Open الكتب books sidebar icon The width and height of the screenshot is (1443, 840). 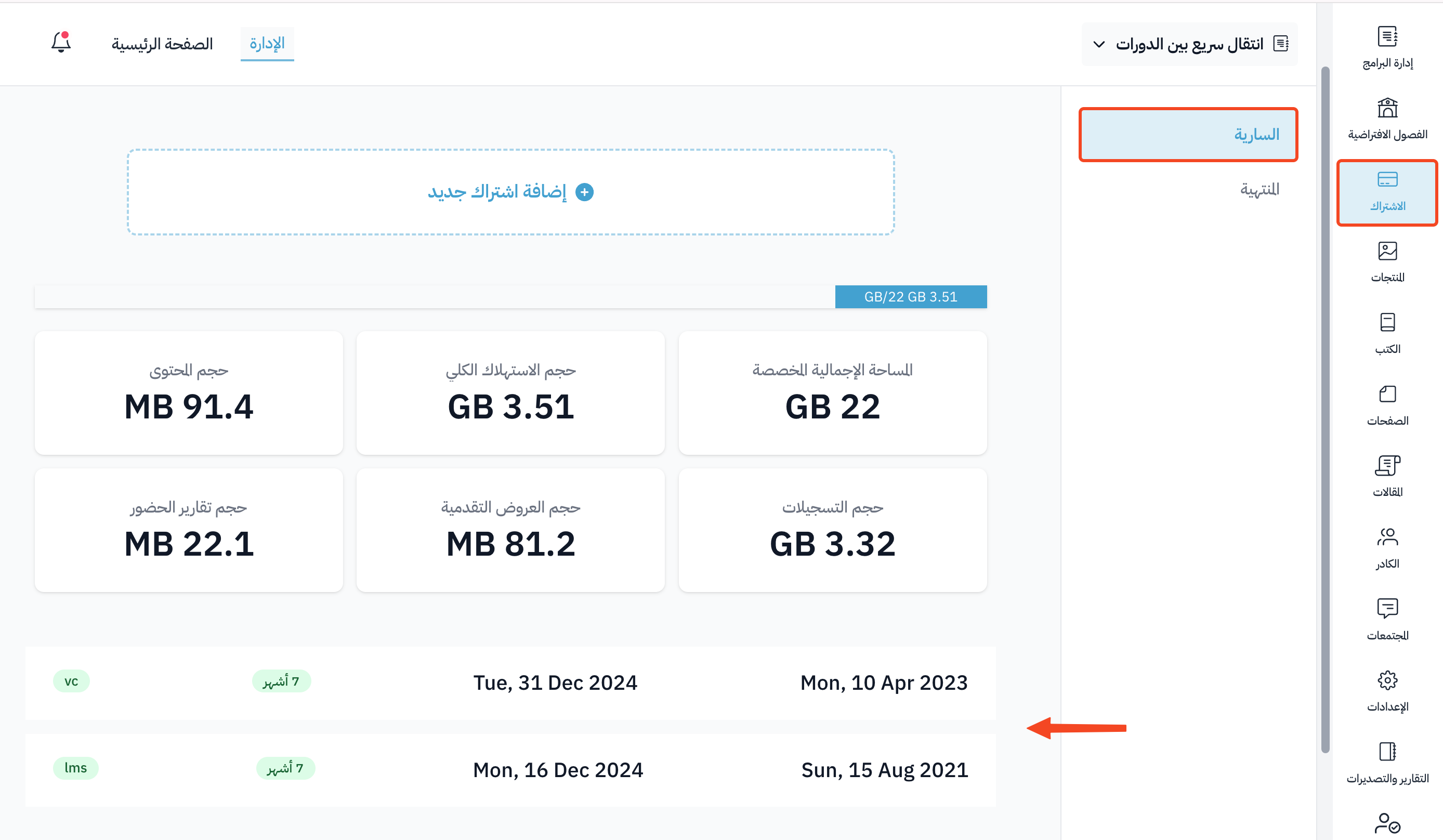tap(1387, 322)
